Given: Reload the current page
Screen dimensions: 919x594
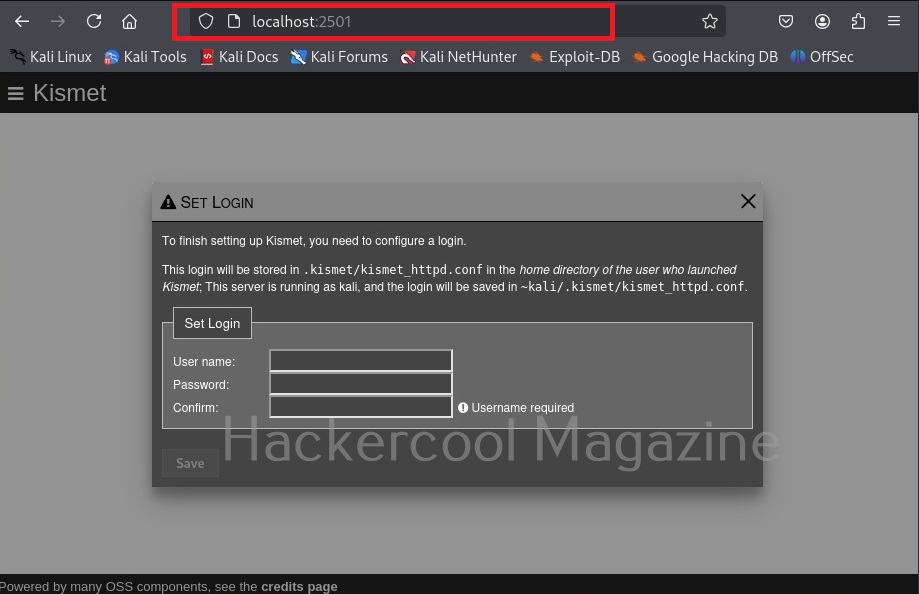Looking at the screenshot, I should coord(94,22).
